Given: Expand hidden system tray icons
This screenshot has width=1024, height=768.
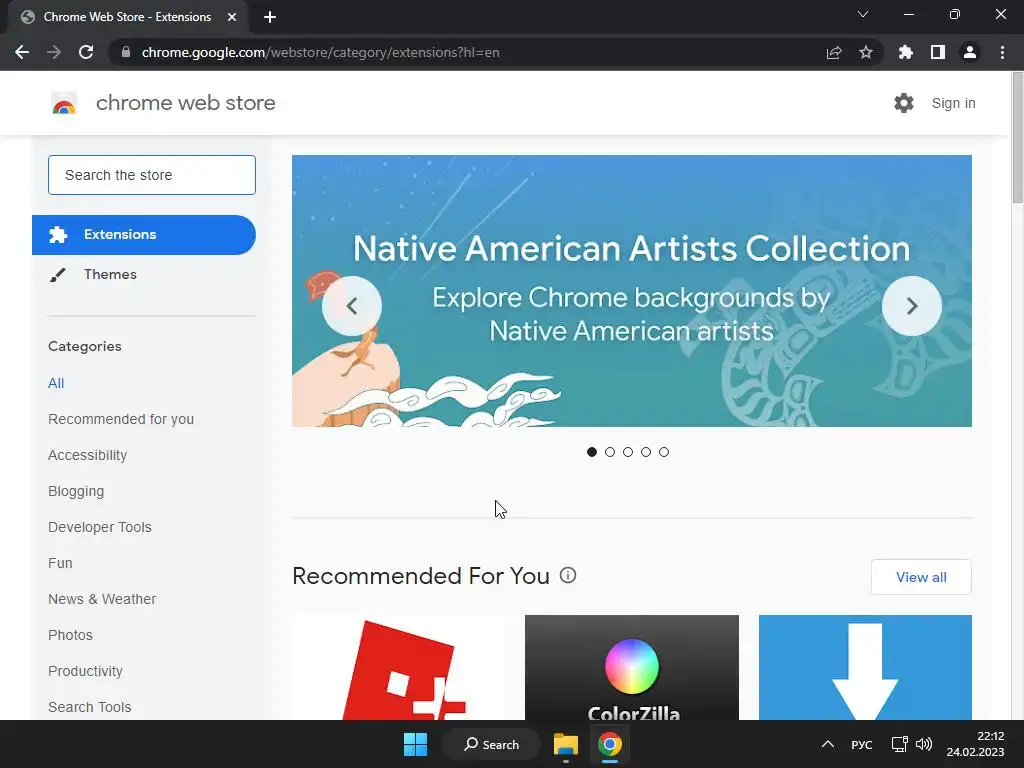Looking at the screenshot, I should pyautogui.click(x=827, y=744).
